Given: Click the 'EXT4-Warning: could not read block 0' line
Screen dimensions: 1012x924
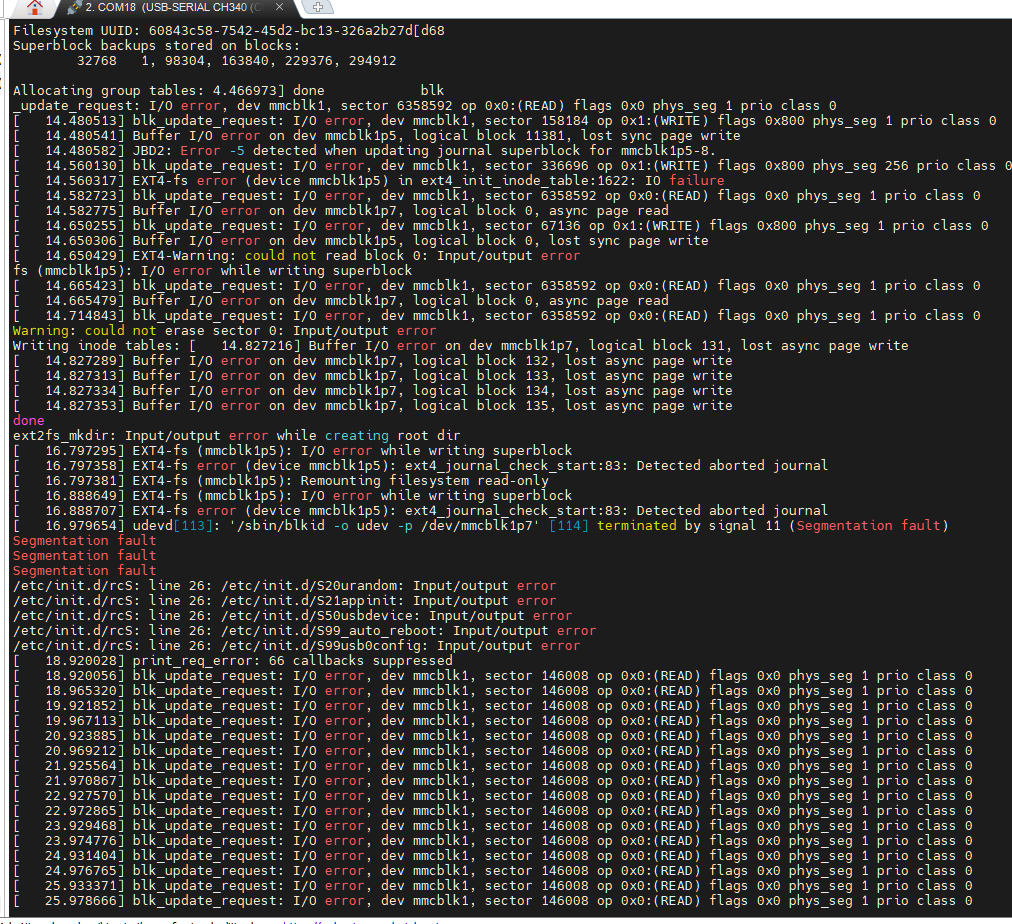Looking at the screenshot, I should point(296,256).
